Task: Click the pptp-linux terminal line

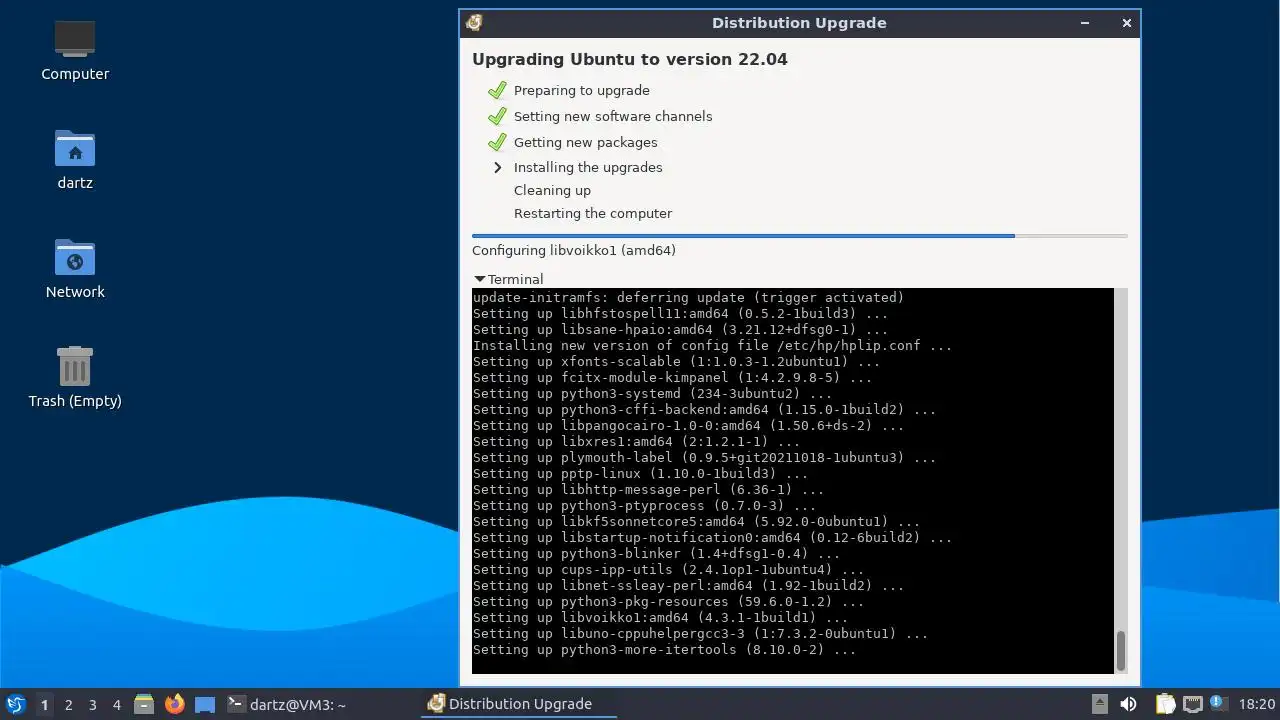Action: point(640,474)
